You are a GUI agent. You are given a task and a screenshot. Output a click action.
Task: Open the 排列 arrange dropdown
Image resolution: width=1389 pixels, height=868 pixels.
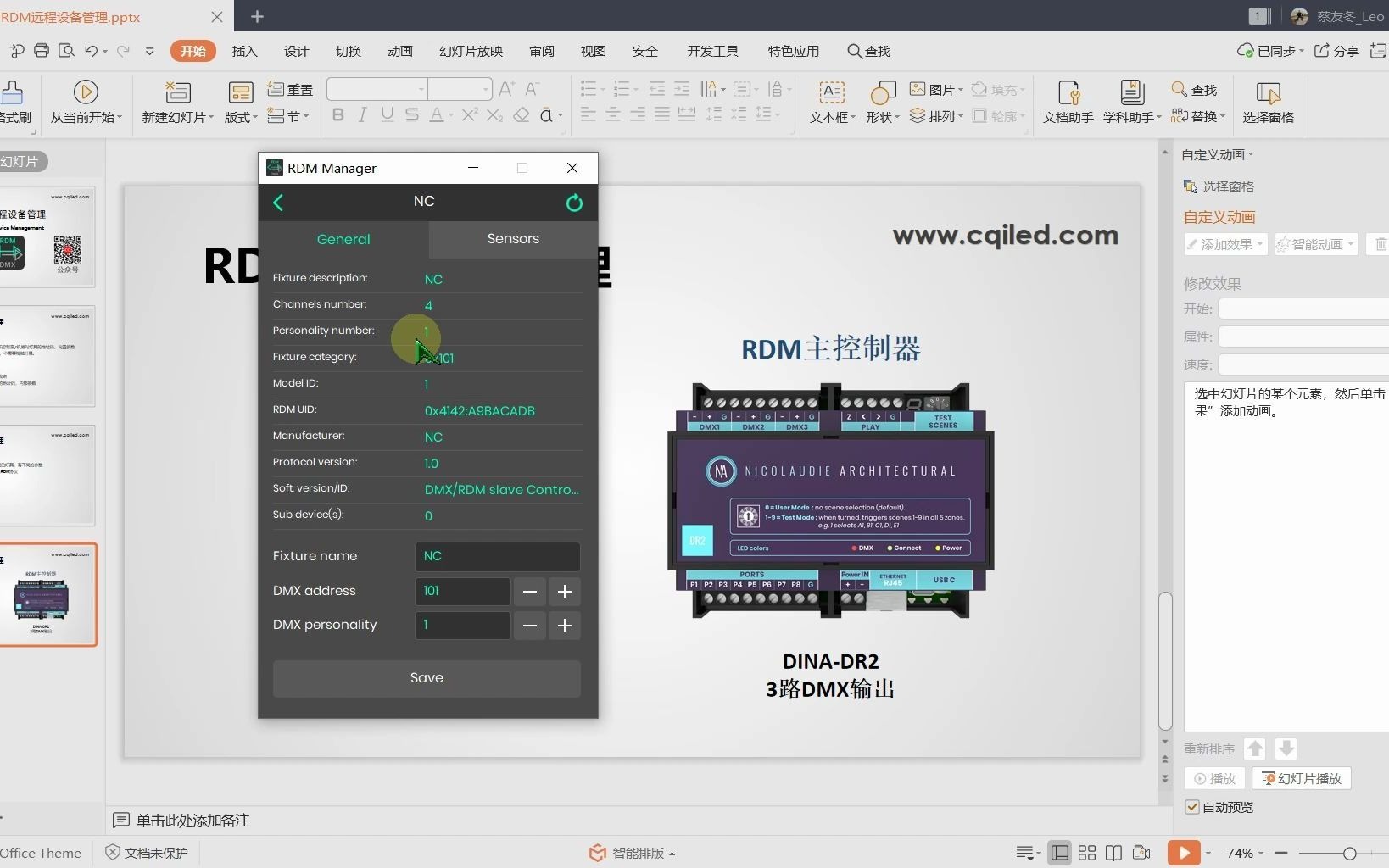click(936, 116)
